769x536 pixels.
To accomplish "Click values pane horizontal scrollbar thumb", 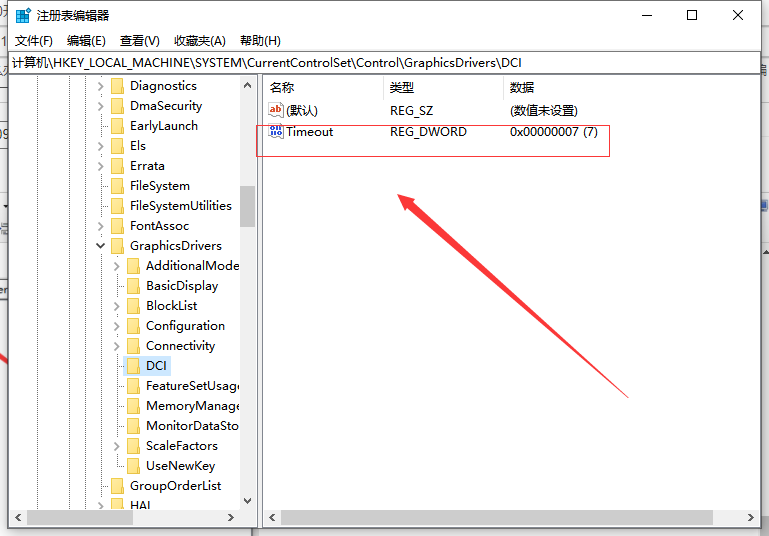I will (496, 517).
